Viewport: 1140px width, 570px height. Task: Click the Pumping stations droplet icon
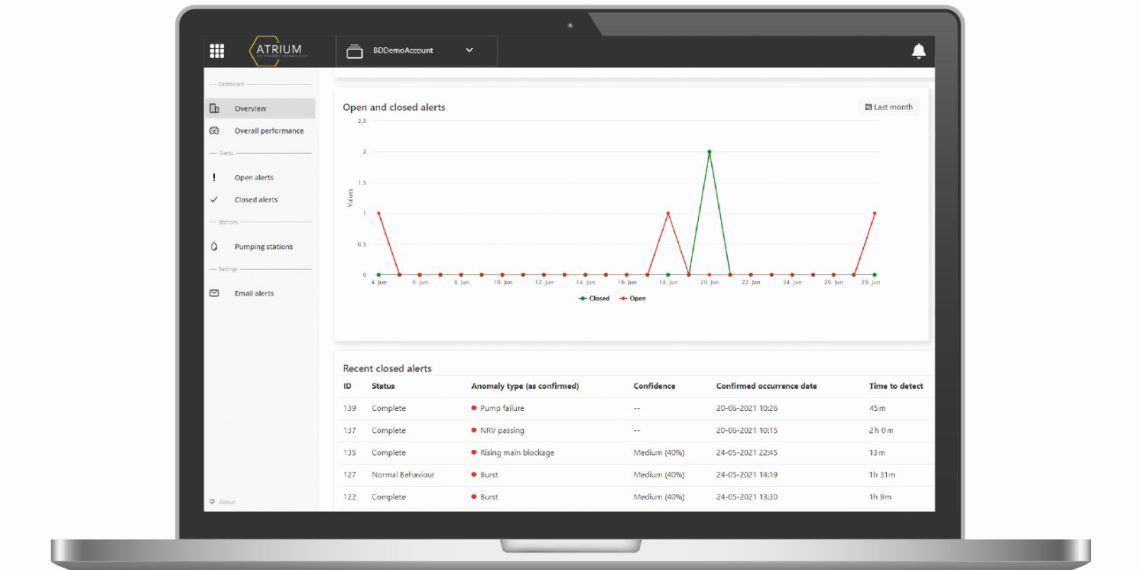[x=214, y=247]
